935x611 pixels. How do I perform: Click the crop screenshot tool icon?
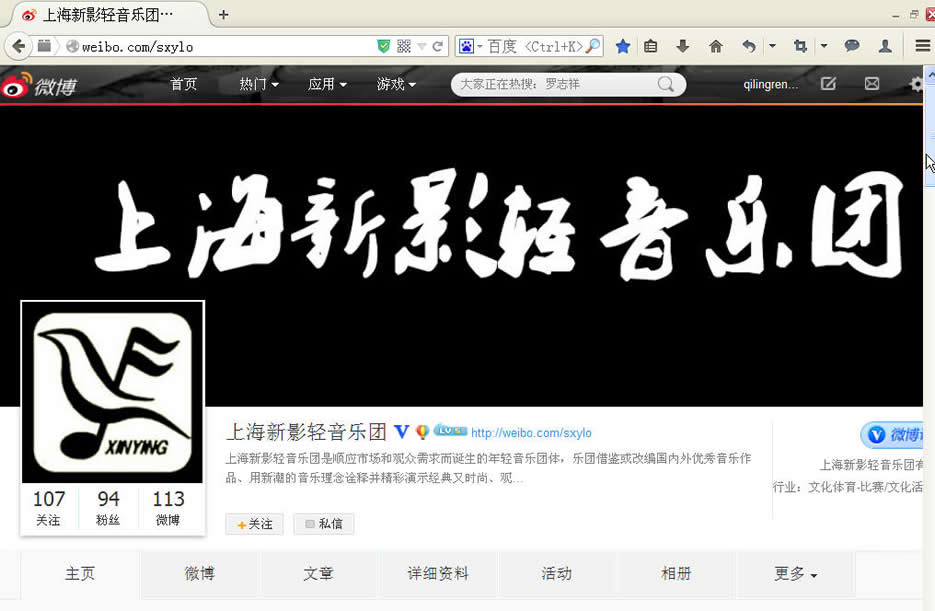800,46
